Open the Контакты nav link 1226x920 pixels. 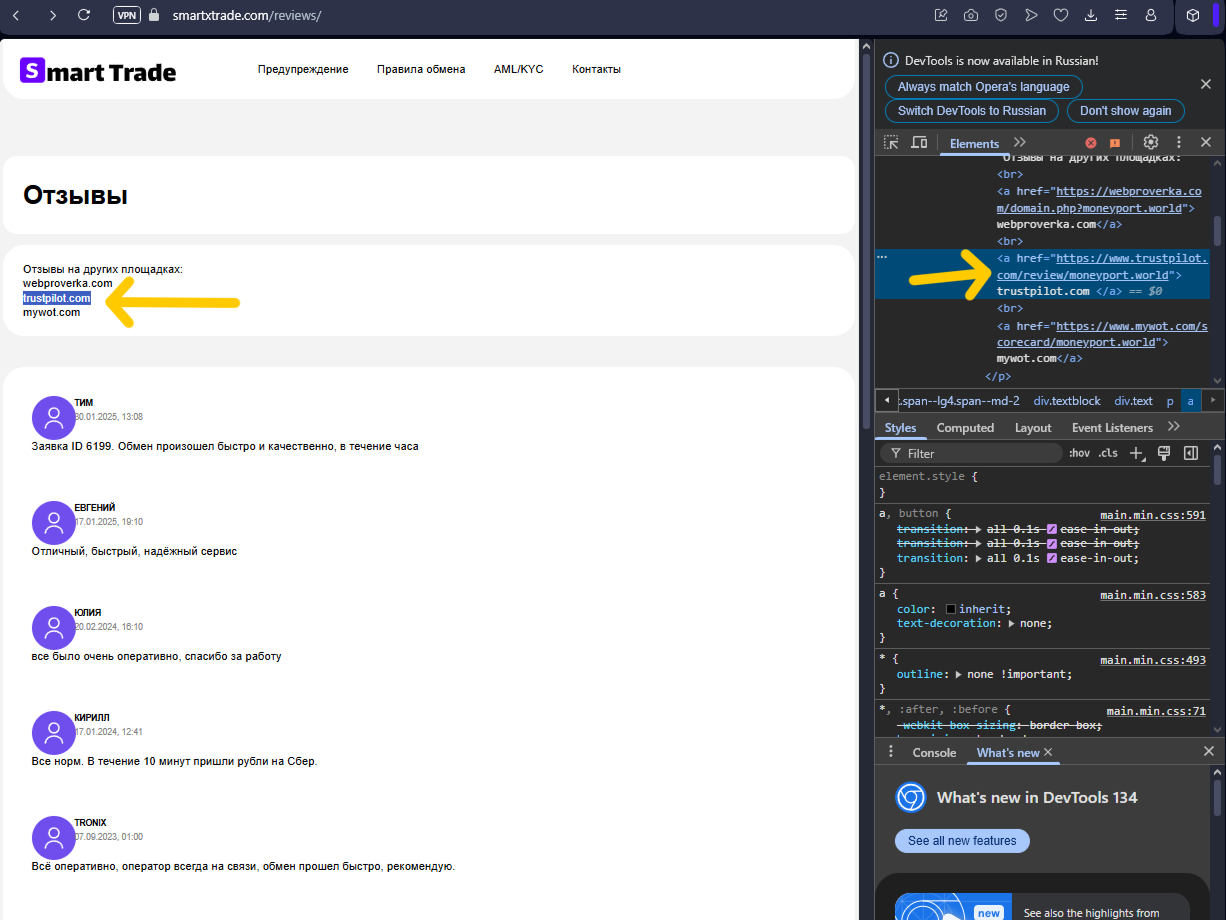click(x=596, y=69)
